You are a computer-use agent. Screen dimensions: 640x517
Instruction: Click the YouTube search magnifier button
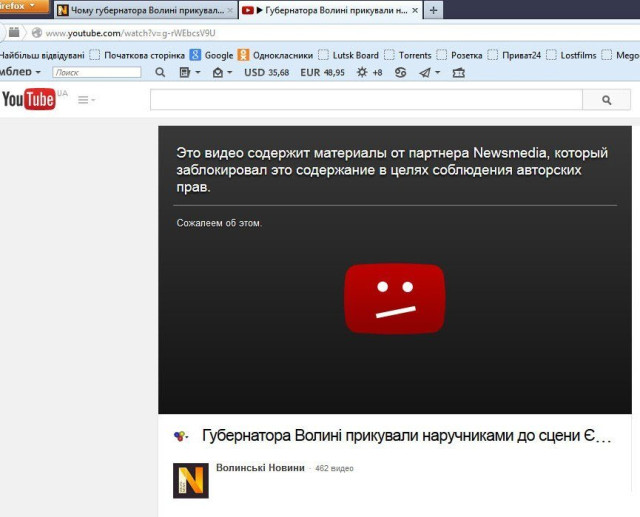pyautogui.click(x=607, y=100)
